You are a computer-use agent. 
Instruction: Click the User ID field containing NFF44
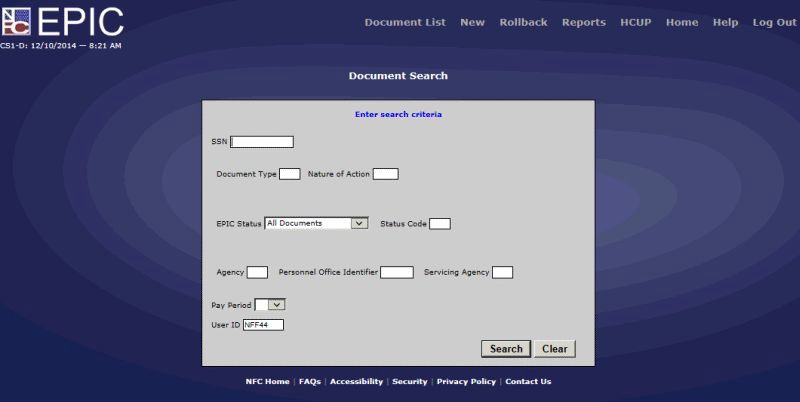(x=263, y=325)
